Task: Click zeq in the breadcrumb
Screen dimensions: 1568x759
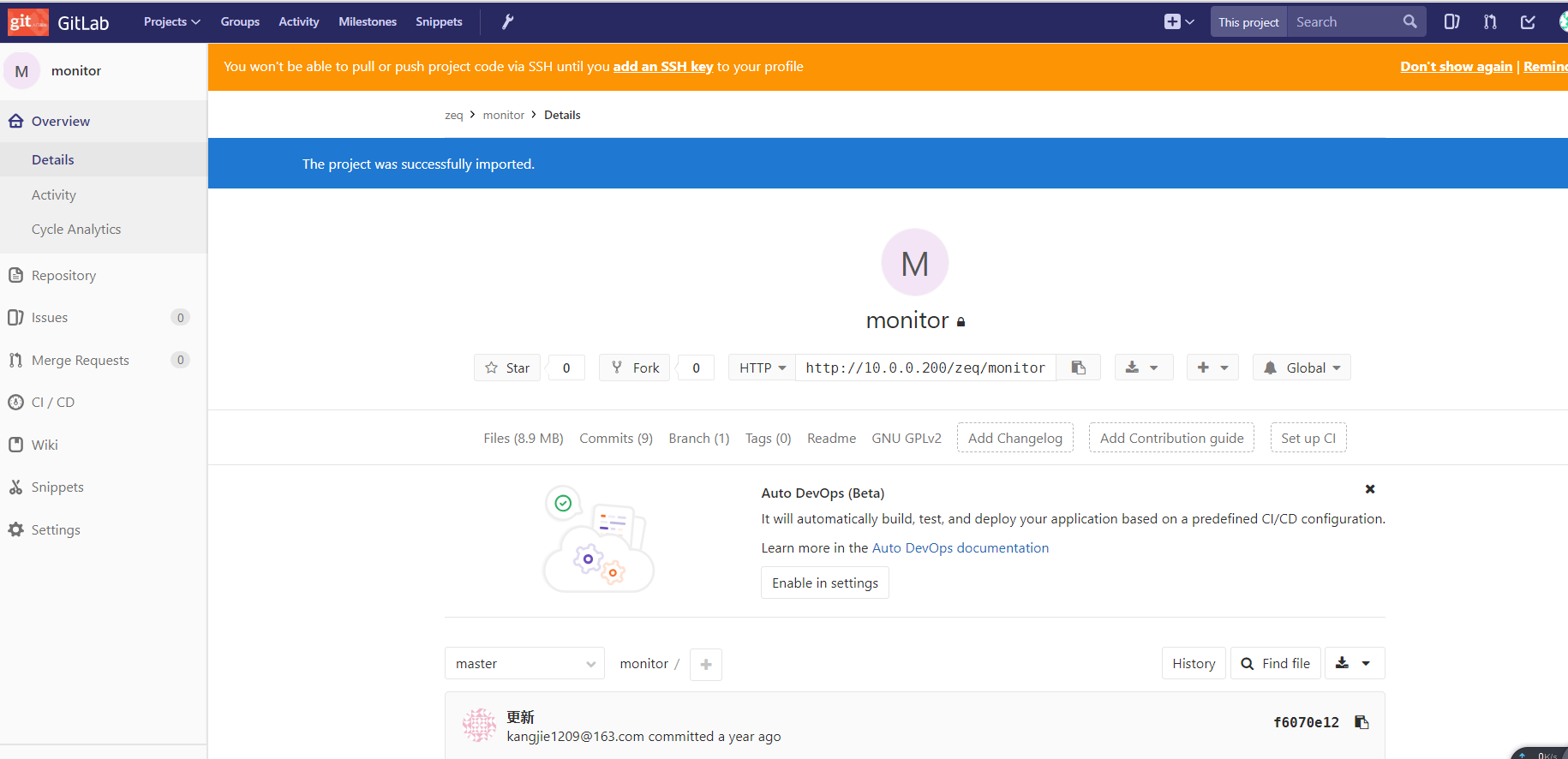Action: tap(453, 115)
